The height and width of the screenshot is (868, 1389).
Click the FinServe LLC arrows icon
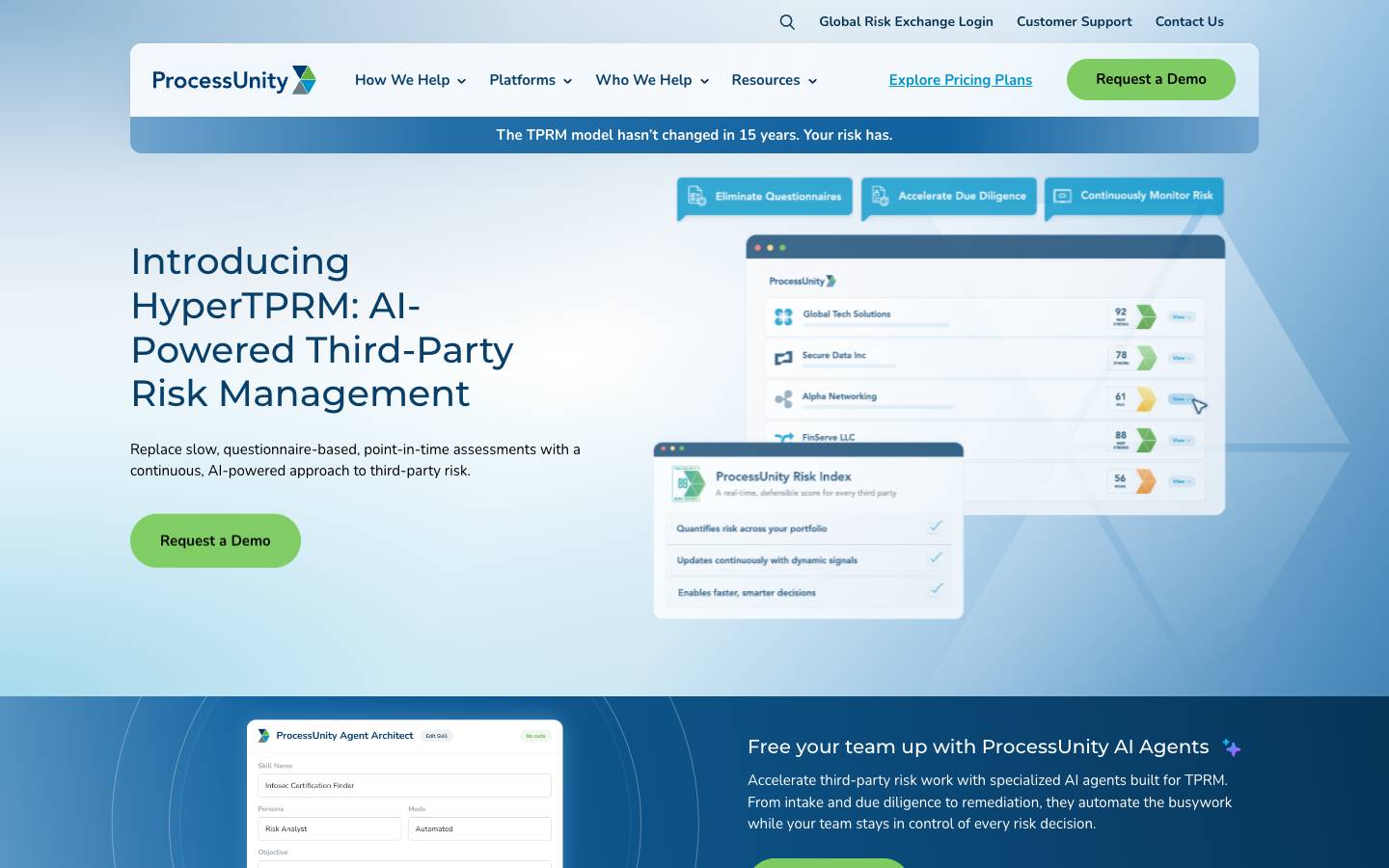783,438
